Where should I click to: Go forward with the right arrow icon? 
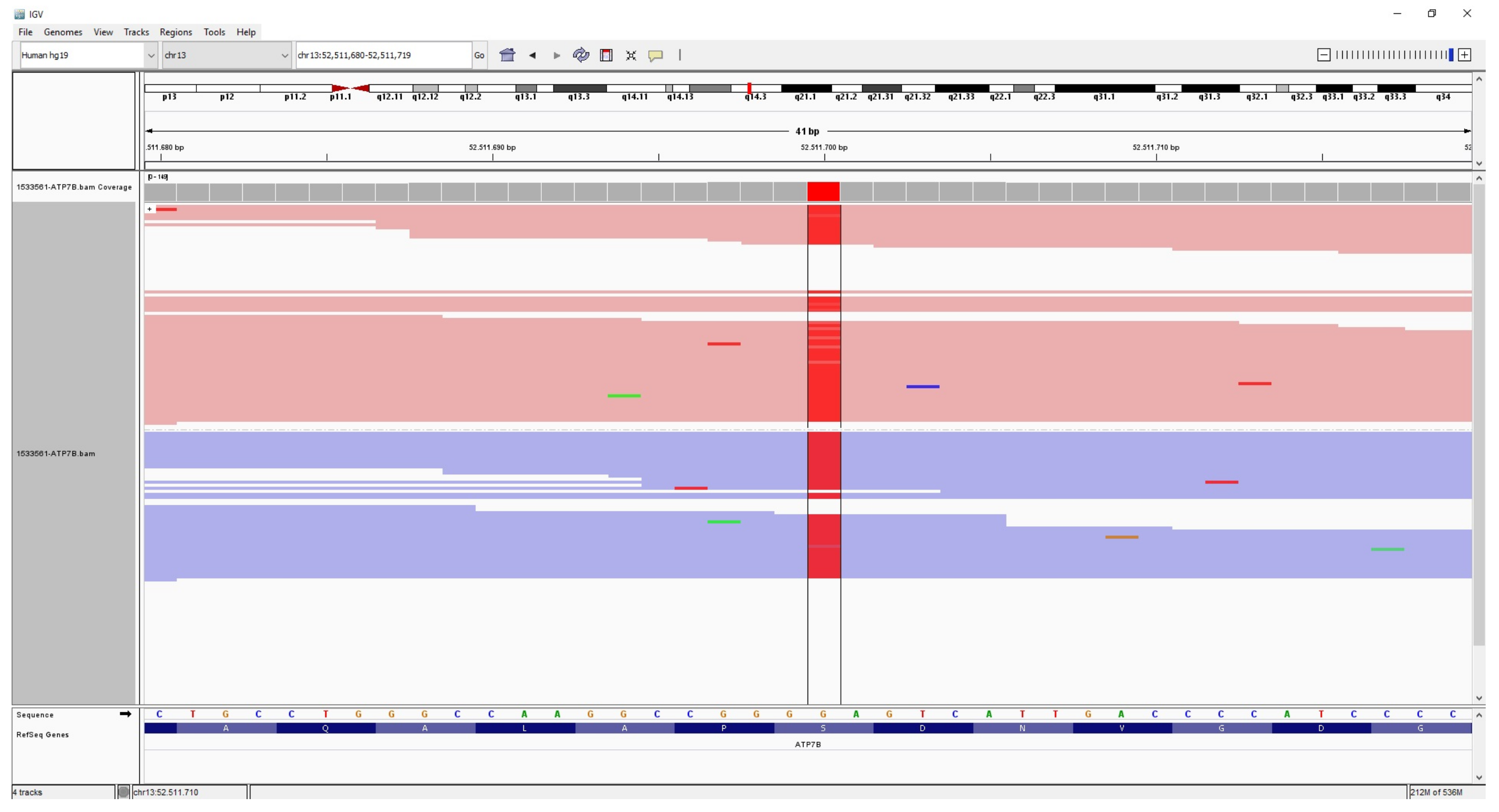[556, 56]
